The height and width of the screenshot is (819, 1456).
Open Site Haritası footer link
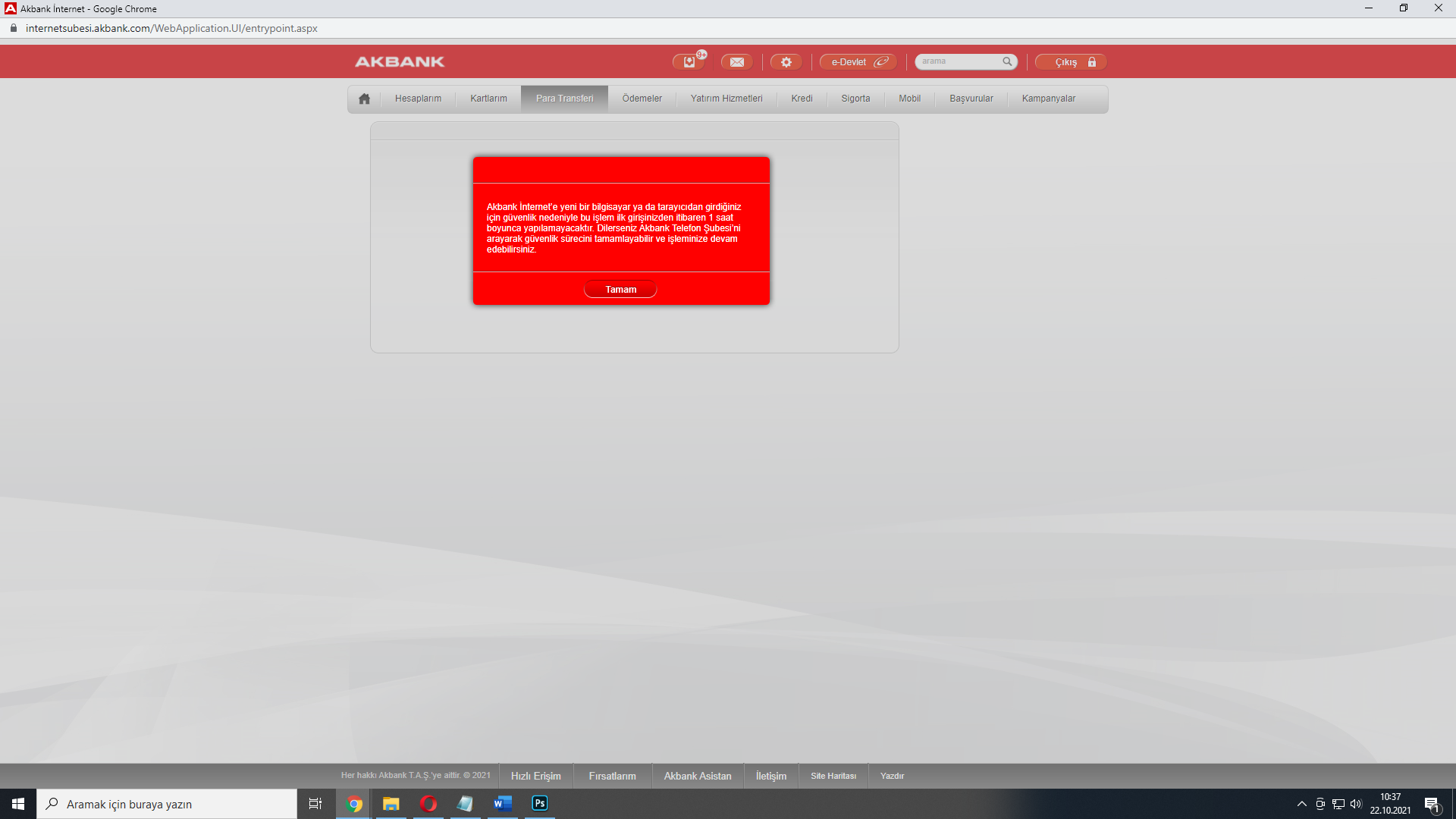coord(833,776)
